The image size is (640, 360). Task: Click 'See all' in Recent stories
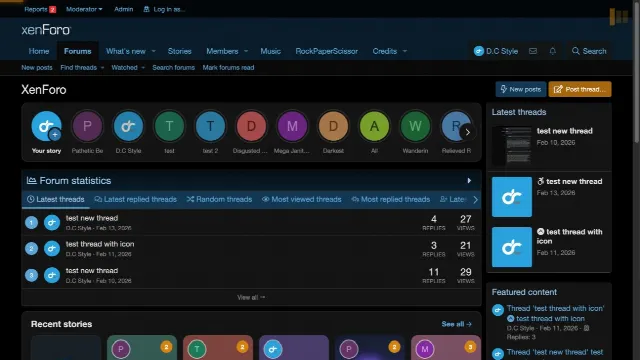tap(456, 324)
